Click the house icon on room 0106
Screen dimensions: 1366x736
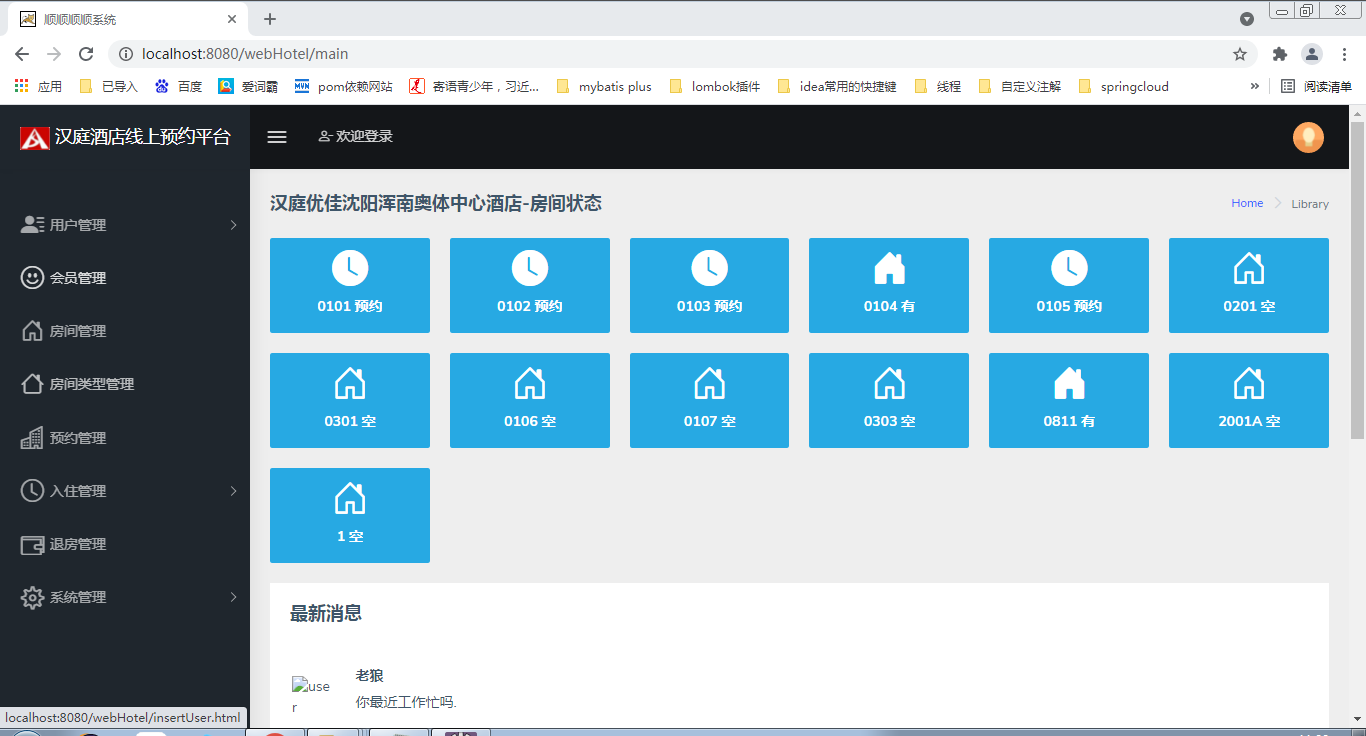coord(530,383)
